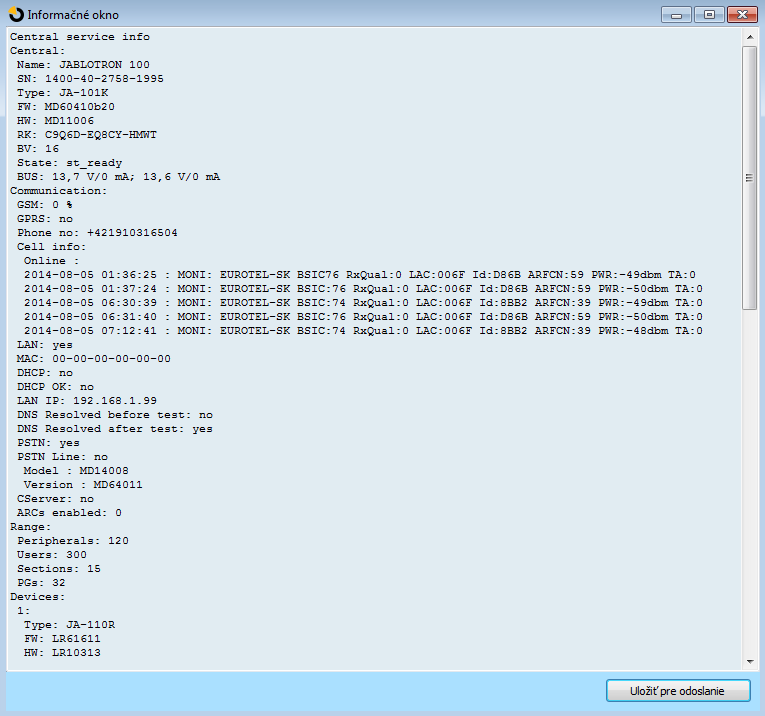Click the cell log entry at 06:31:40
Screen dimensions: 765x716
pos(363,317)
